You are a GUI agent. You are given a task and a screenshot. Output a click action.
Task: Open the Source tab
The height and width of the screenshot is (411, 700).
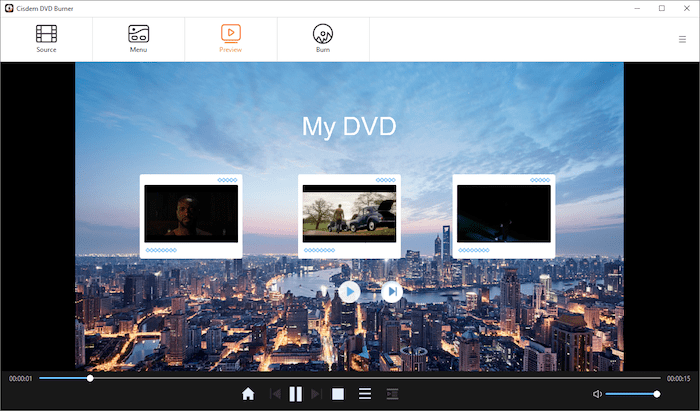[46, 38]
